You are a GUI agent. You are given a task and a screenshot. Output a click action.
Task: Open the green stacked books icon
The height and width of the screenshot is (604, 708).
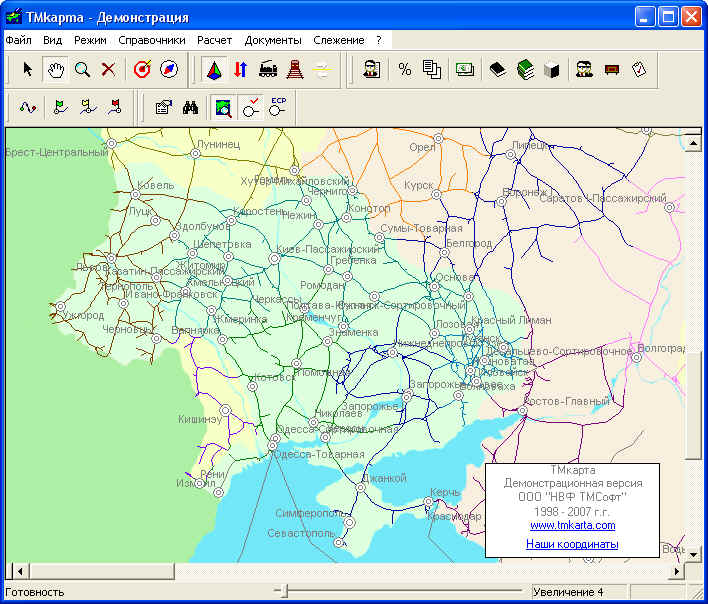point(525,70)
